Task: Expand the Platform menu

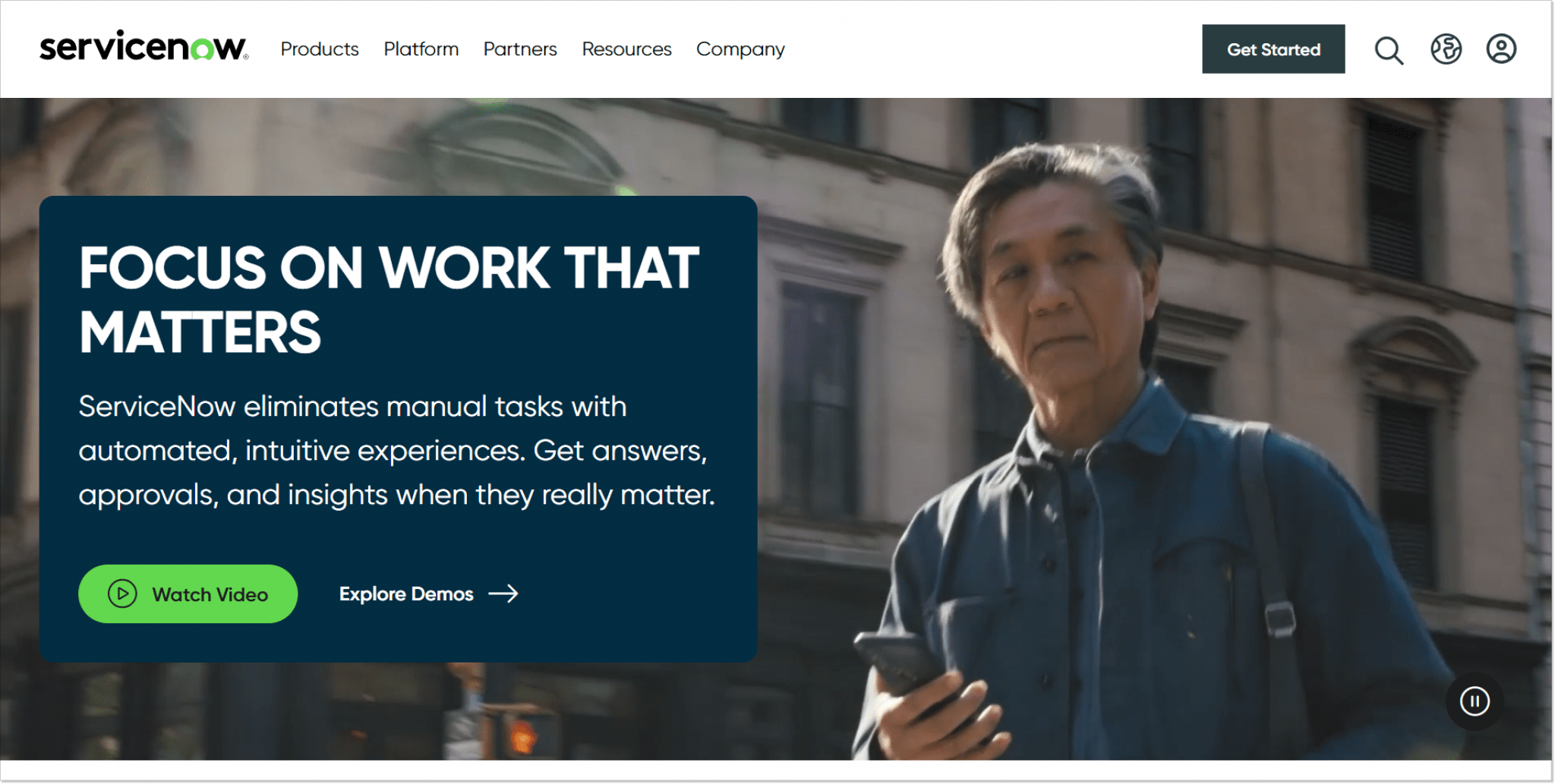Action: (421, 49)
